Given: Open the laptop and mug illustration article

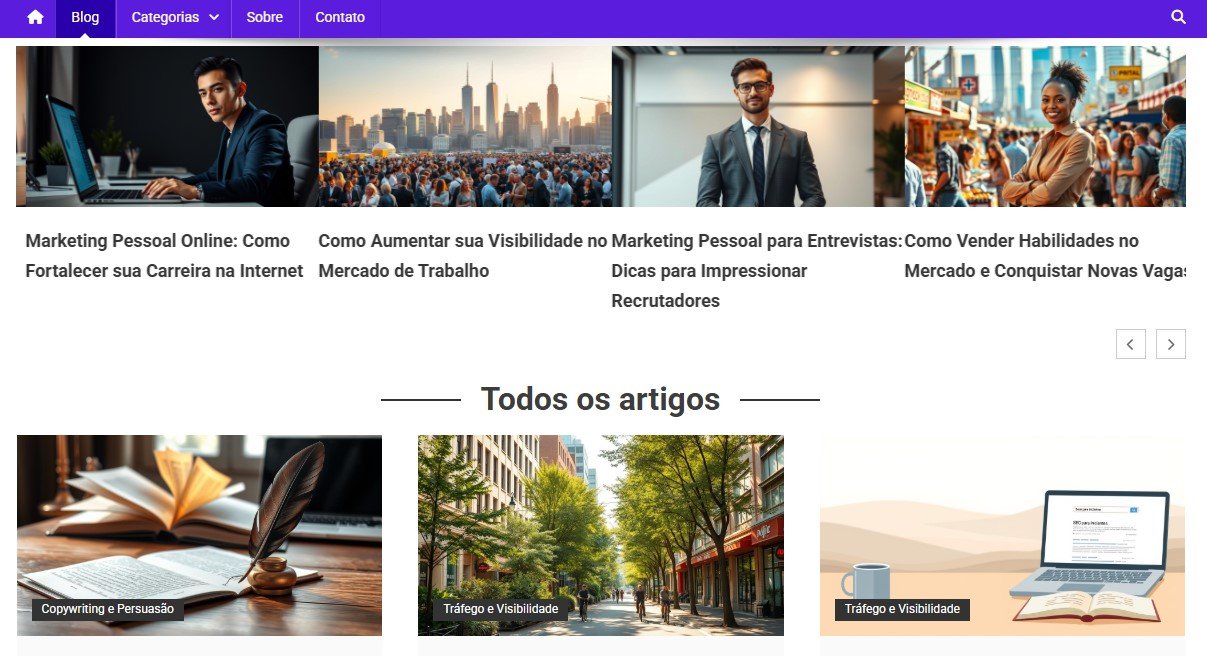Looking at the screenshot, I should click(x=1002, y=535).
